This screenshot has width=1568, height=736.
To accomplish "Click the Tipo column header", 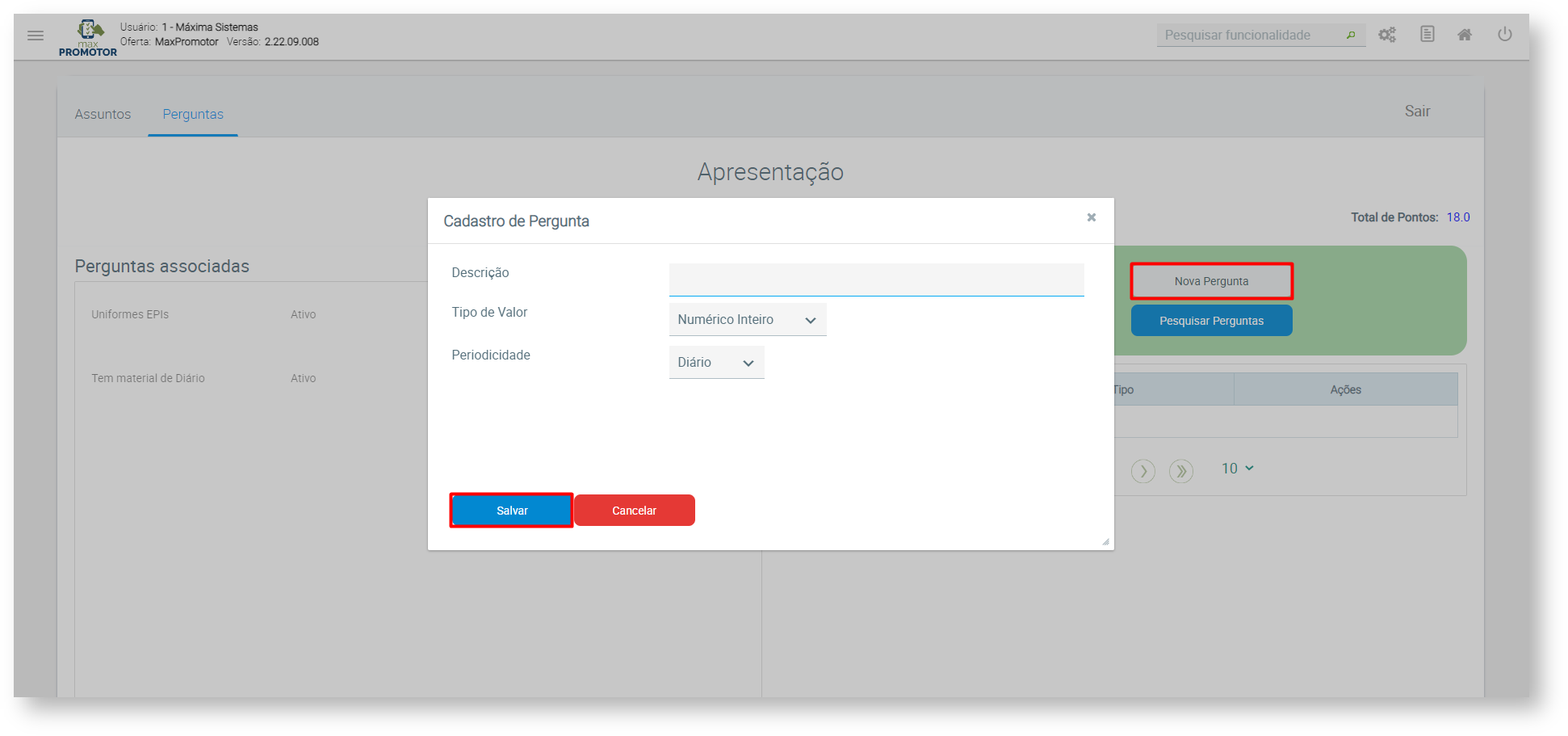I will pos(1124,389).
